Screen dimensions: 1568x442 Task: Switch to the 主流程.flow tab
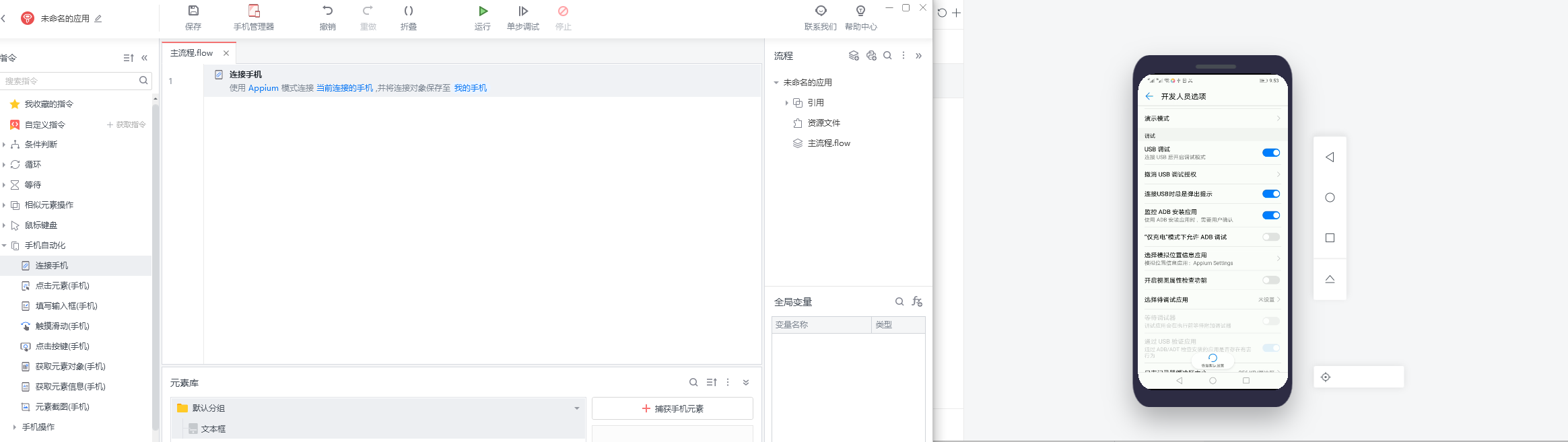coord(191,53)
